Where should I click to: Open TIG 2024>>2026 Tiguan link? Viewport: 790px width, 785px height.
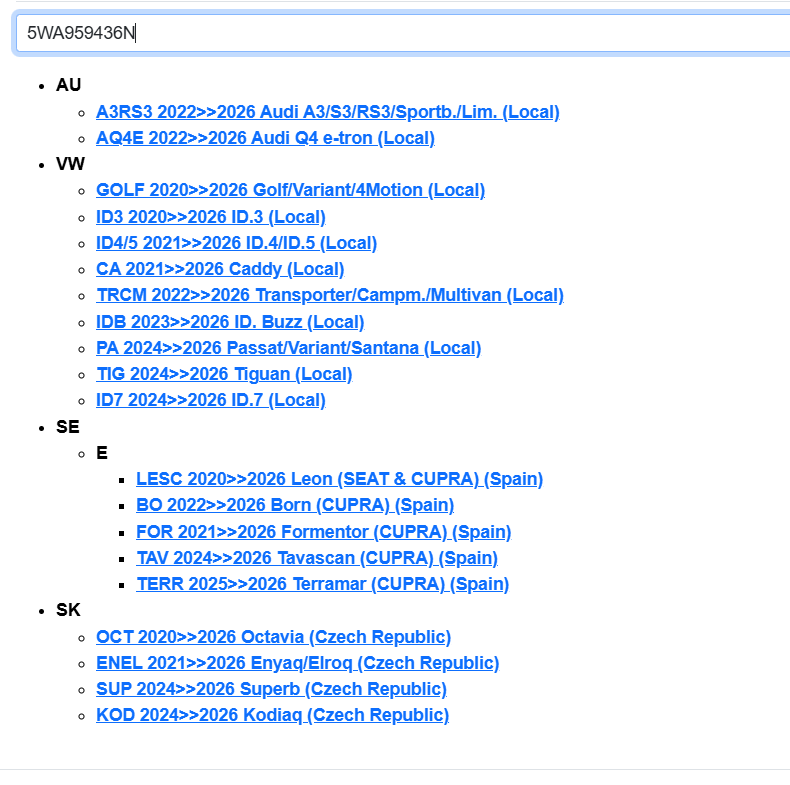click(x=224, y=374)
